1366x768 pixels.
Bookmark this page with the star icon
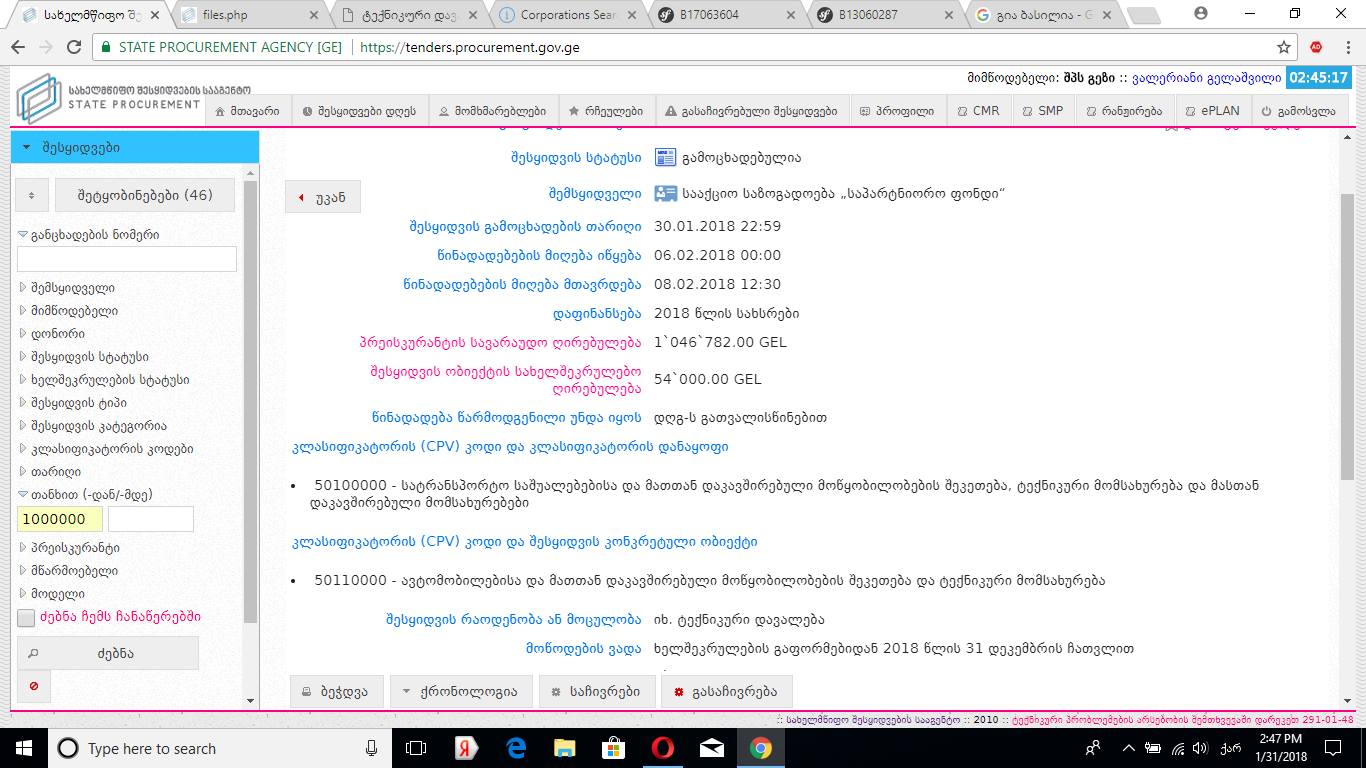[1284, 47]
